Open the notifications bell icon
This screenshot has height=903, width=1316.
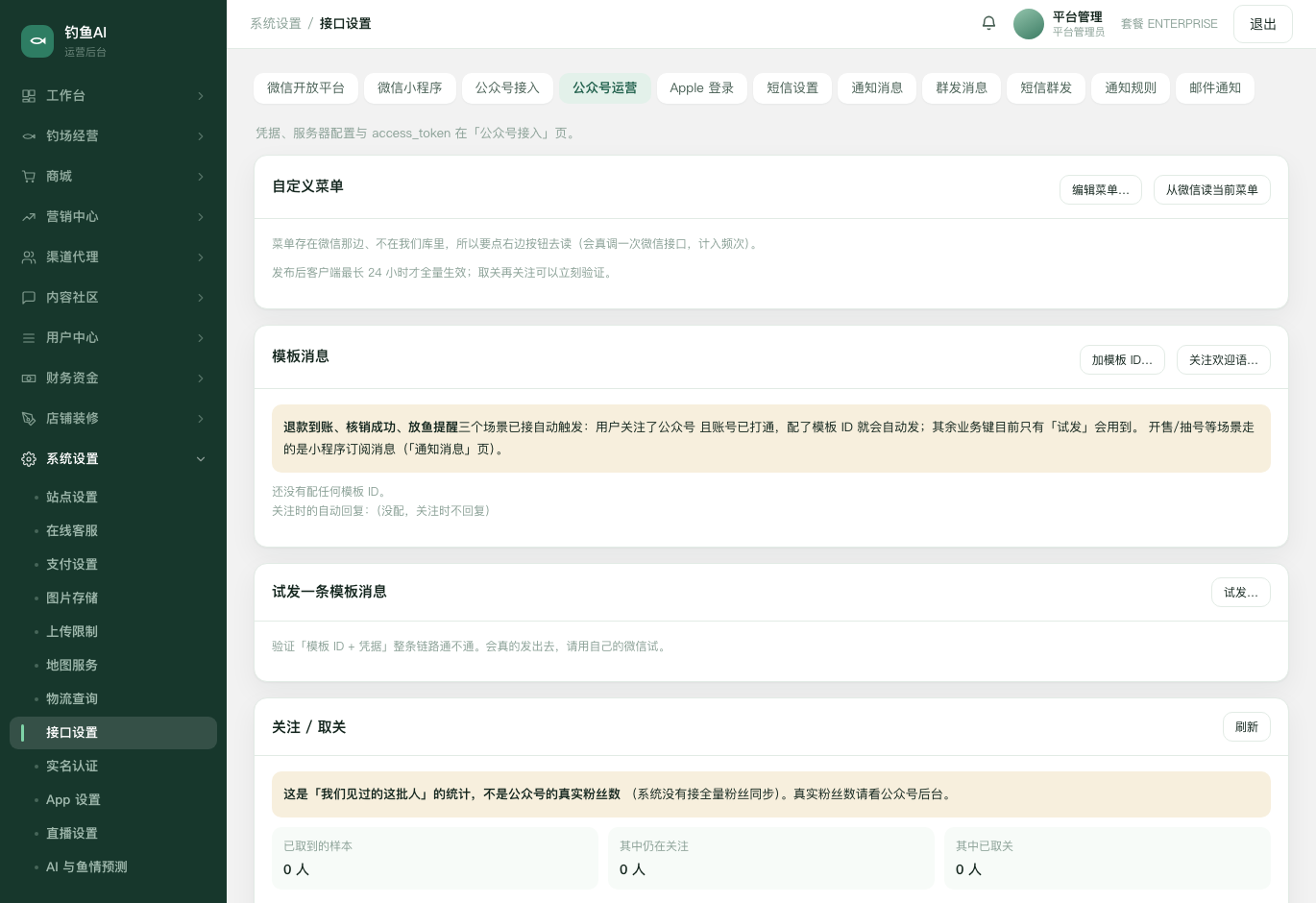coord(988,23)
